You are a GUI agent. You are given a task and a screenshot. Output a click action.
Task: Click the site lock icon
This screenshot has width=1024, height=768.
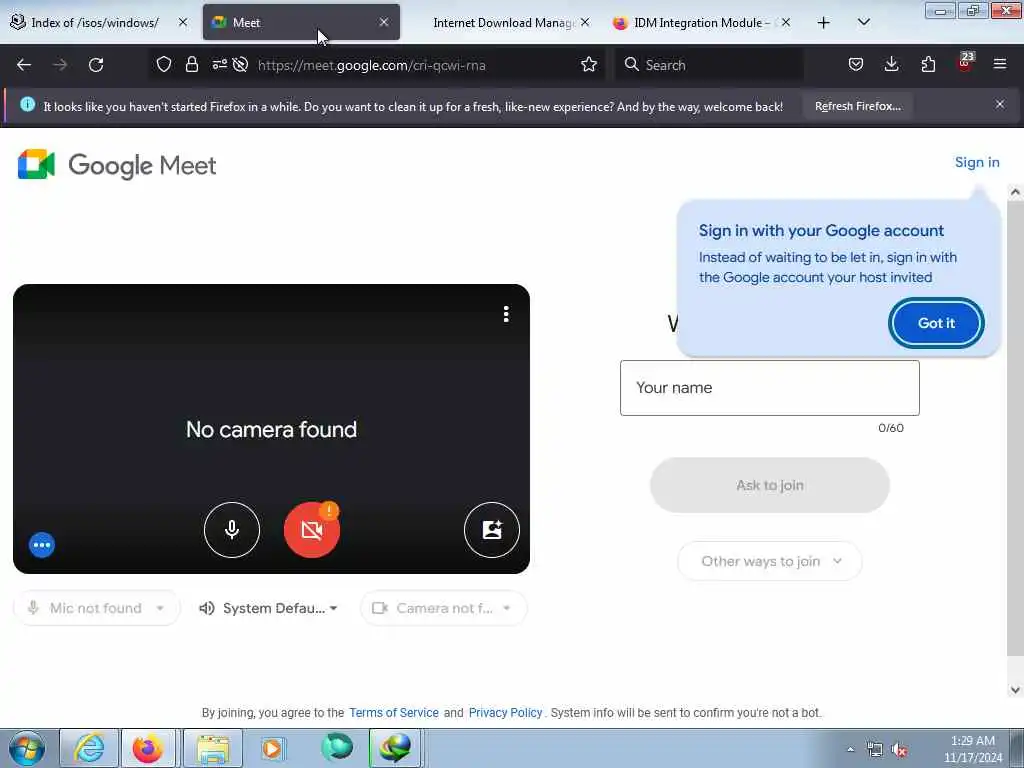point(191,64)
